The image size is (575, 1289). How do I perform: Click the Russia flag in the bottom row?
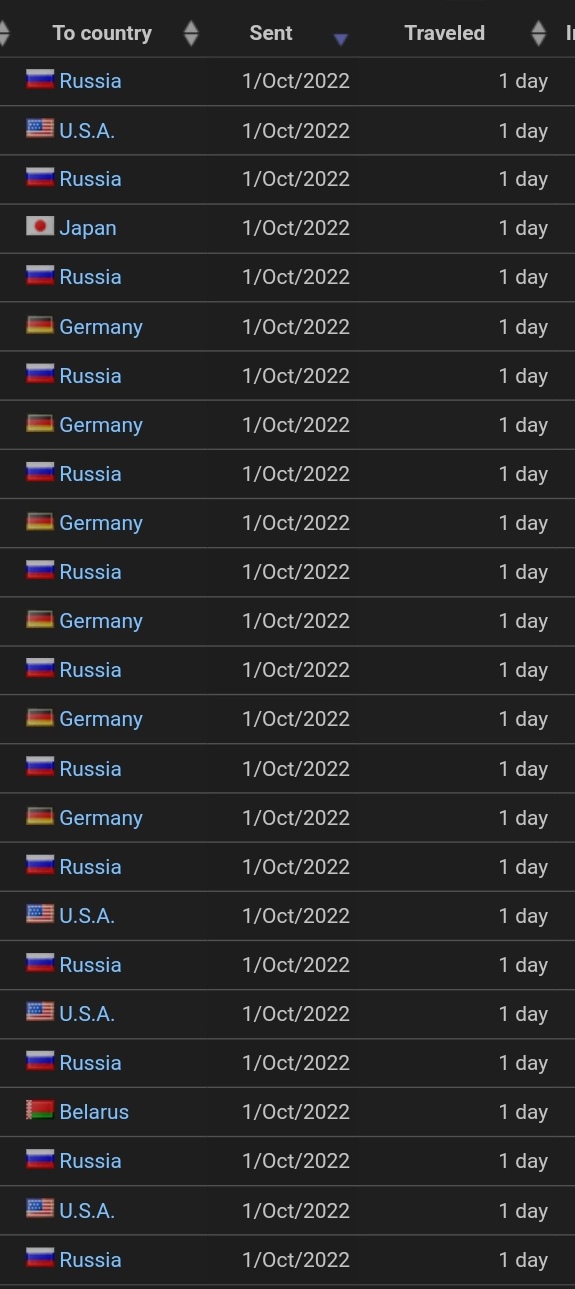pos(40,1258)
